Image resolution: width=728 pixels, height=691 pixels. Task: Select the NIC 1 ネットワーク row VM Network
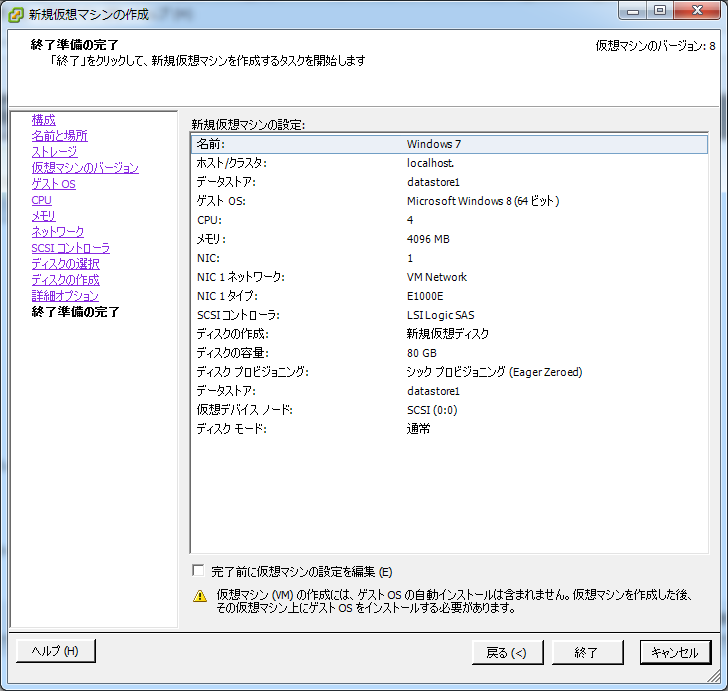[449, 277]
